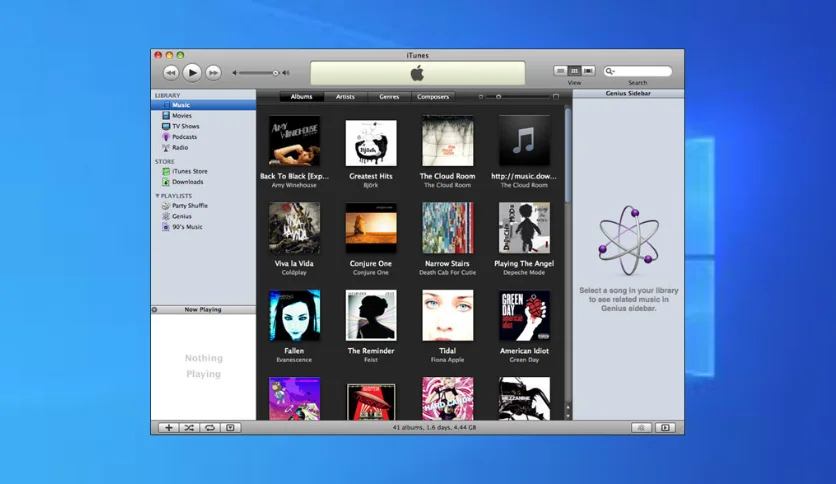Open the search magnifier options
The image size is (836, 484).
[x=609, y=71]
